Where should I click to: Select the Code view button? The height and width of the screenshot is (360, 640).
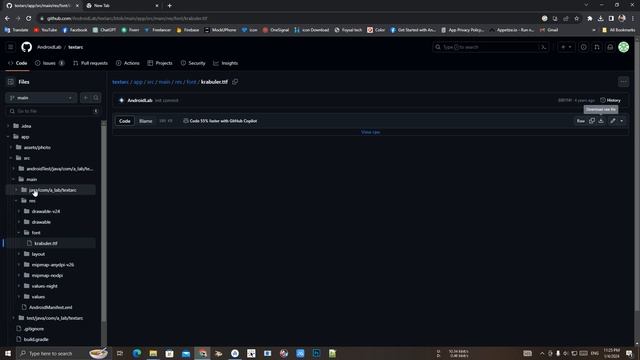pyautogui.click(x=124, y=121)
